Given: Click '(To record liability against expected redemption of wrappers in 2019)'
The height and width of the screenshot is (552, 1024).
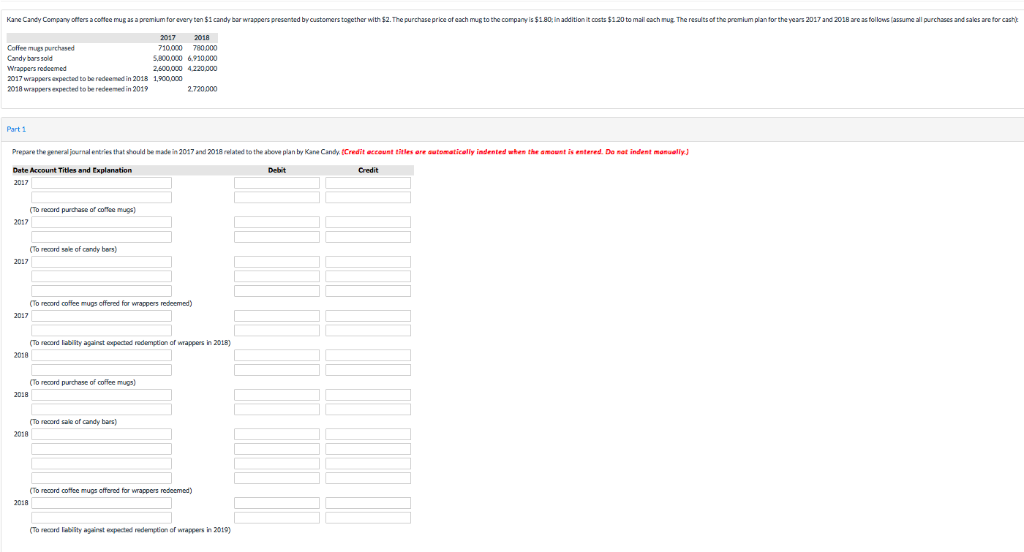Looking at the screenshot, I should point(130,530).
